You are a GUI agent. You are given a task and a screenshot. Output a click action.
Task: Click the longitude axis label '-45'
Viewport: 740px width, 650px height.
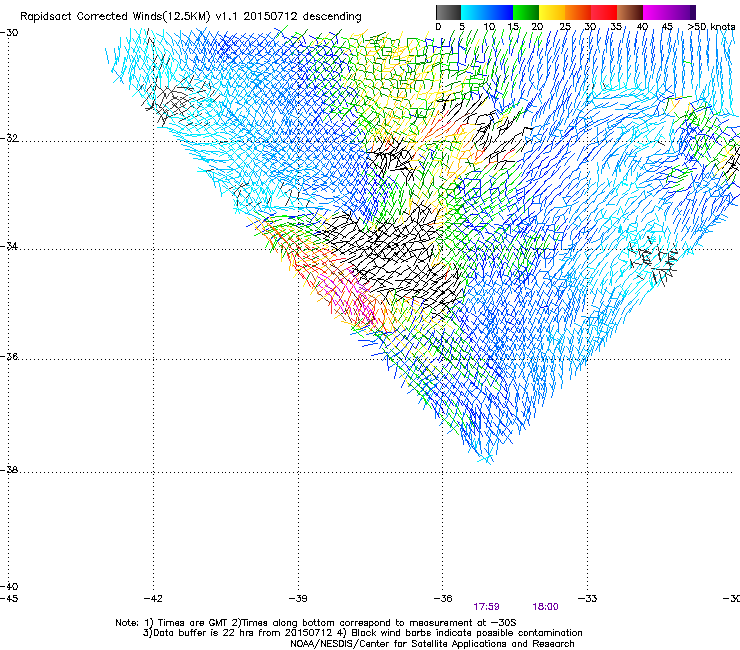click(9, 599)
